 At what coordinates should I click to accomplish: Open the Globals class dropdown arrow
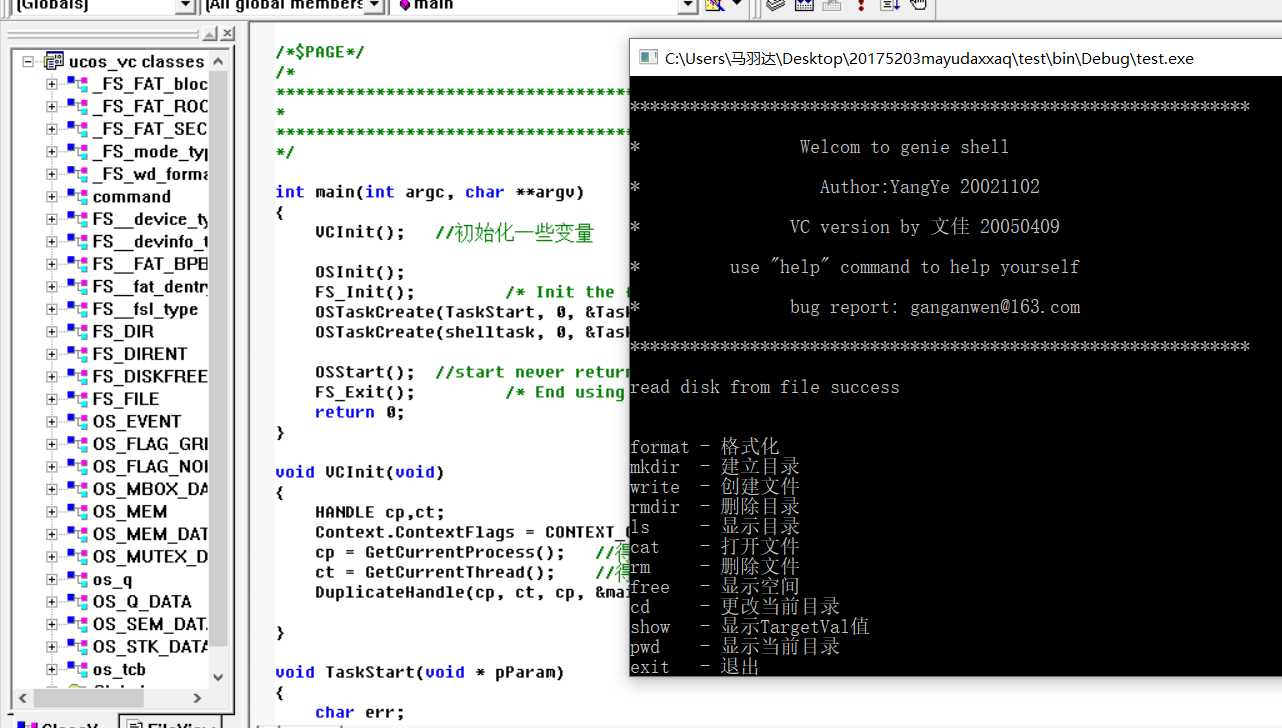[x=185, y=5]
